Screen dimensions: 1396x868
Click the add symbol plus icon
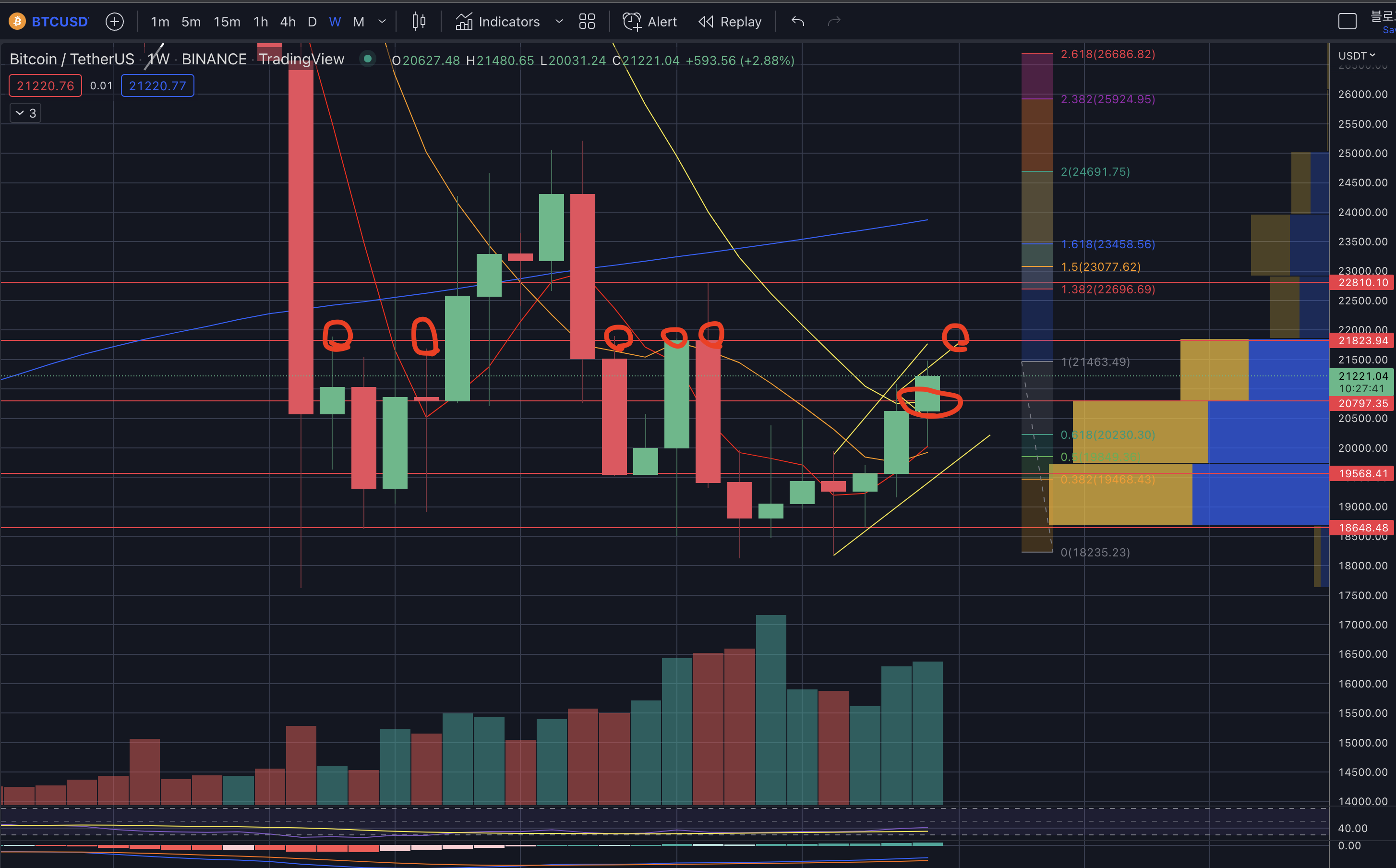(115, 22)
